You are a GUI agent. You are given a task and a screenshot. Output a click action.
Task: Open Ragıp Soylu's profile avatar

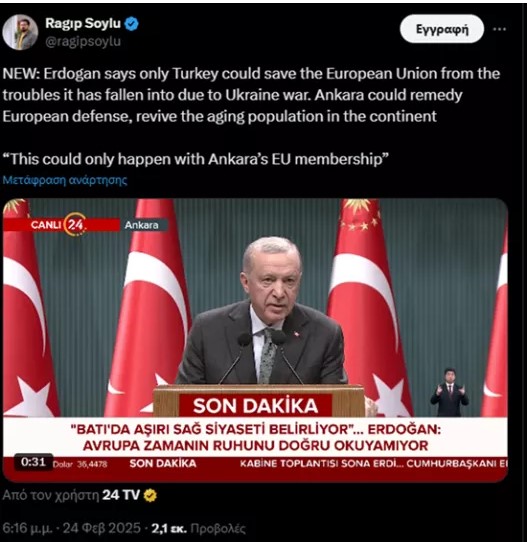(20, 32)
